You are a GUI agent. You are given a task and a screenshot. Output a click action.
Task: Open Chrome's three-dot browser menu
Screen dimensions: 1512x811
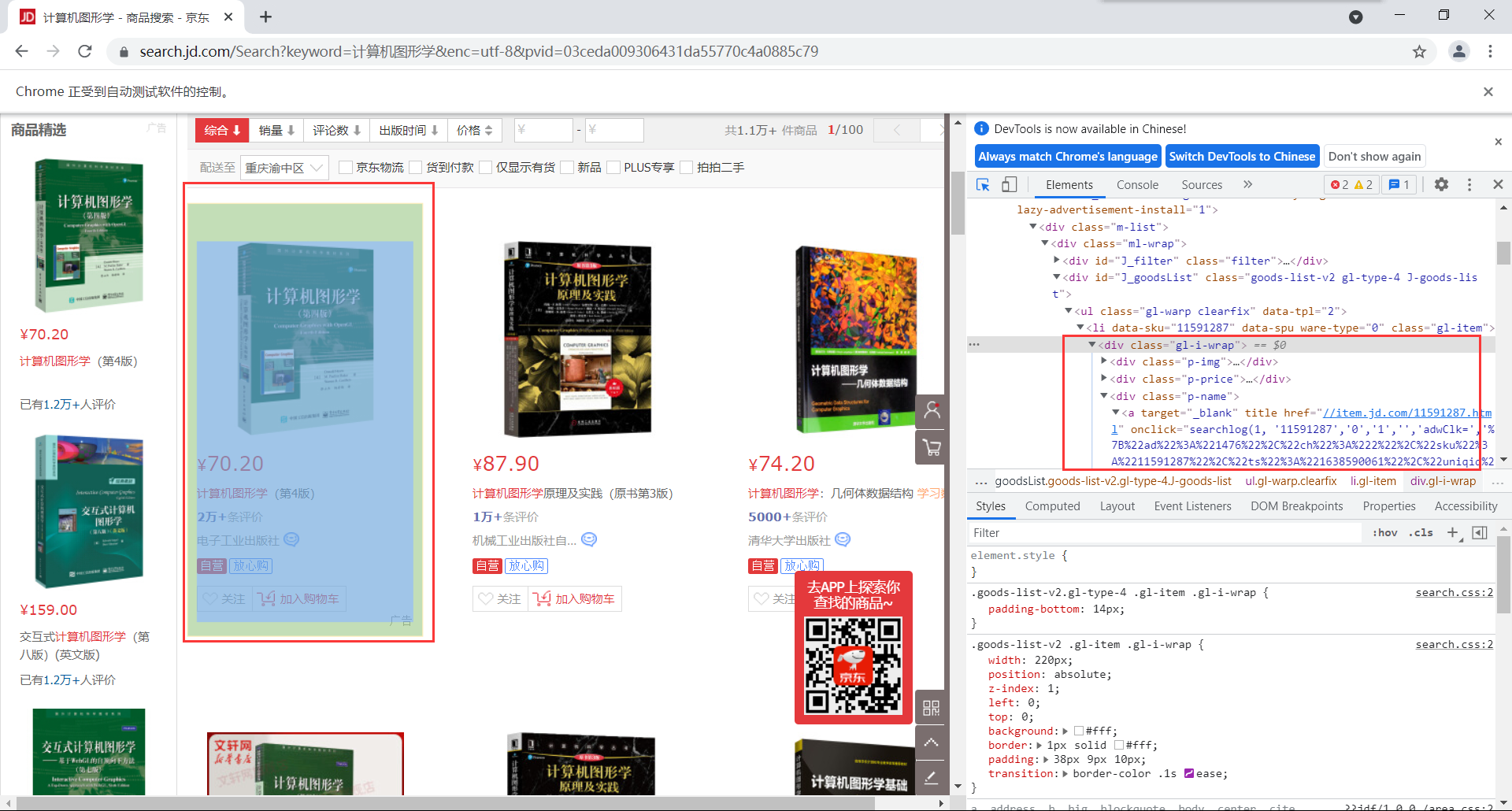coord(1490,51)
